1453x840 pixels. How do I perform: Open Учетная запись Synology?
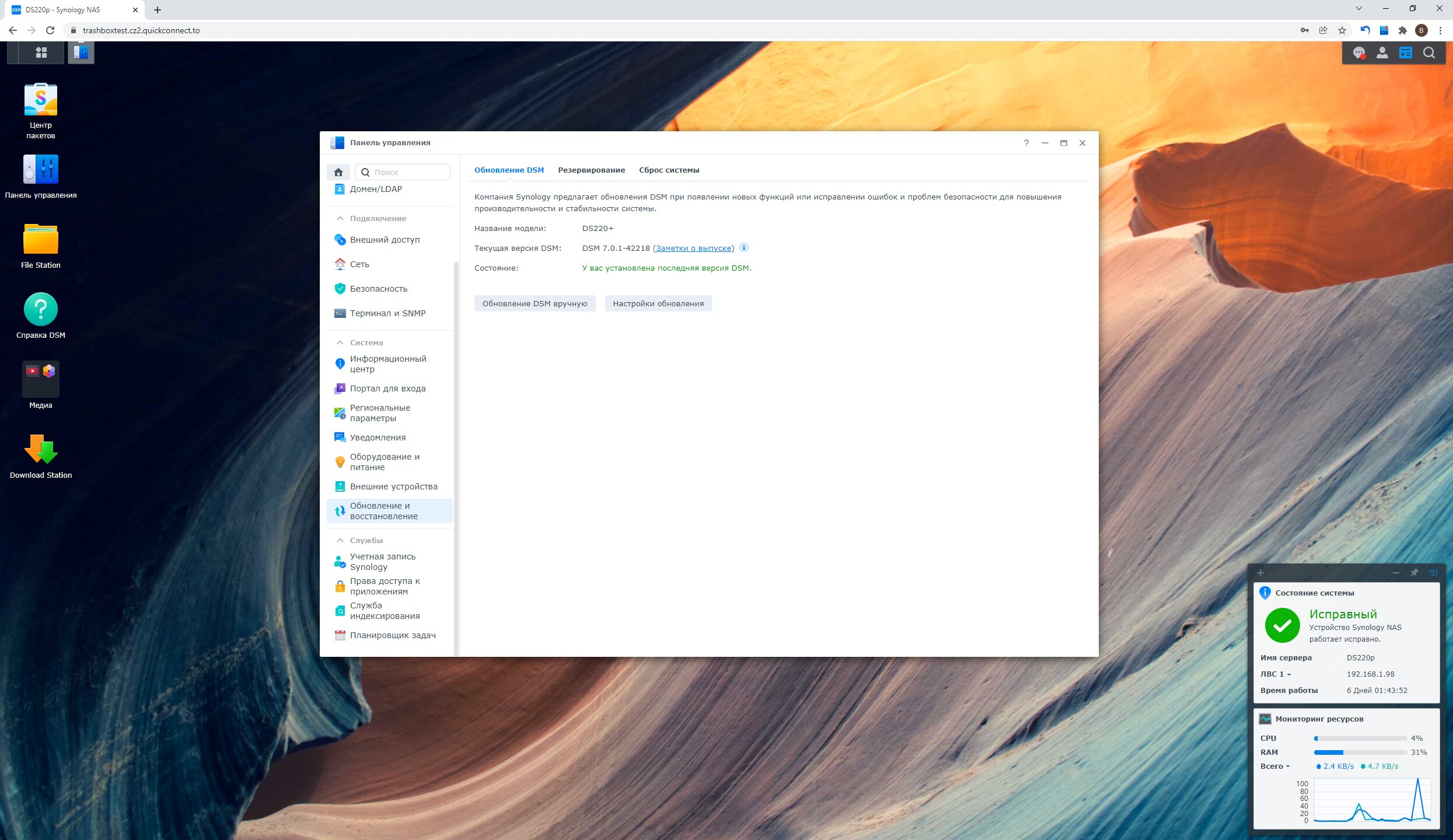390,562
